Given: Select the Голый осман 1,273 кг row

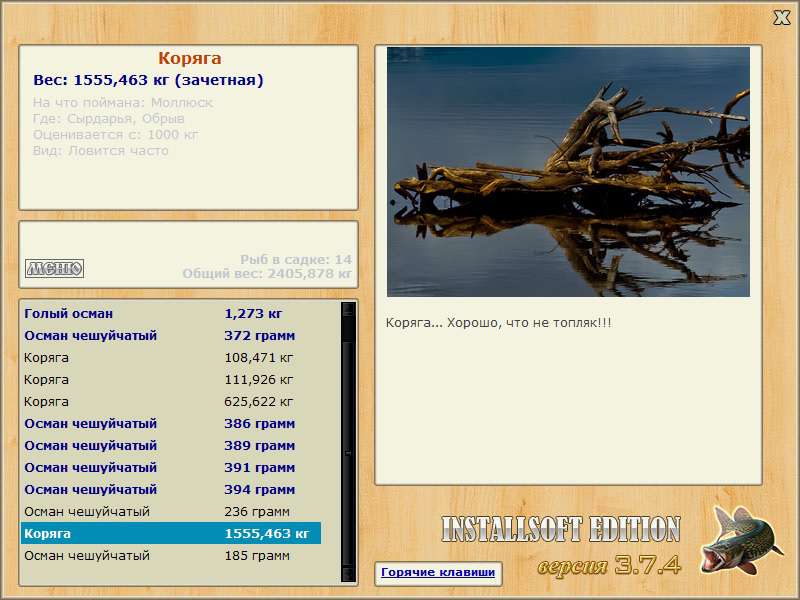Looking at the screenshot, I should pos(171,313).
